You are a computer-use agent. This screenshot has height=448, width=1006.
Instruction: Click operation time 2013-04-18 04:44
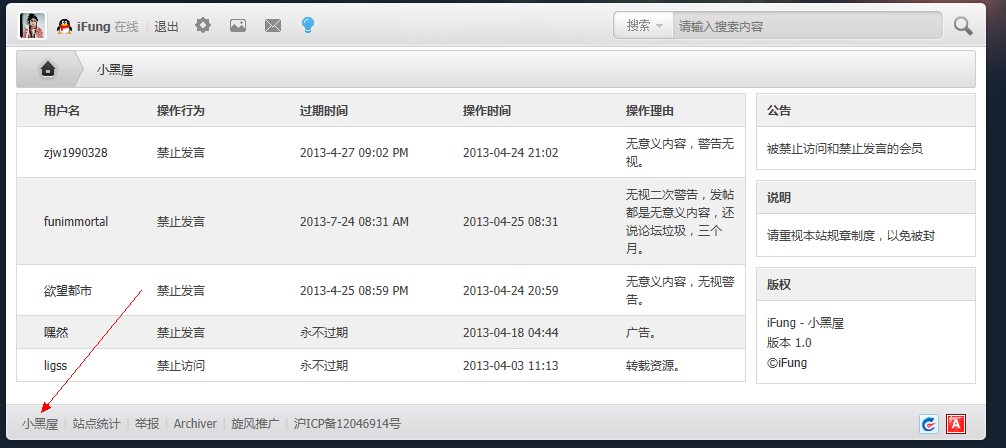(x=511, y=332)
